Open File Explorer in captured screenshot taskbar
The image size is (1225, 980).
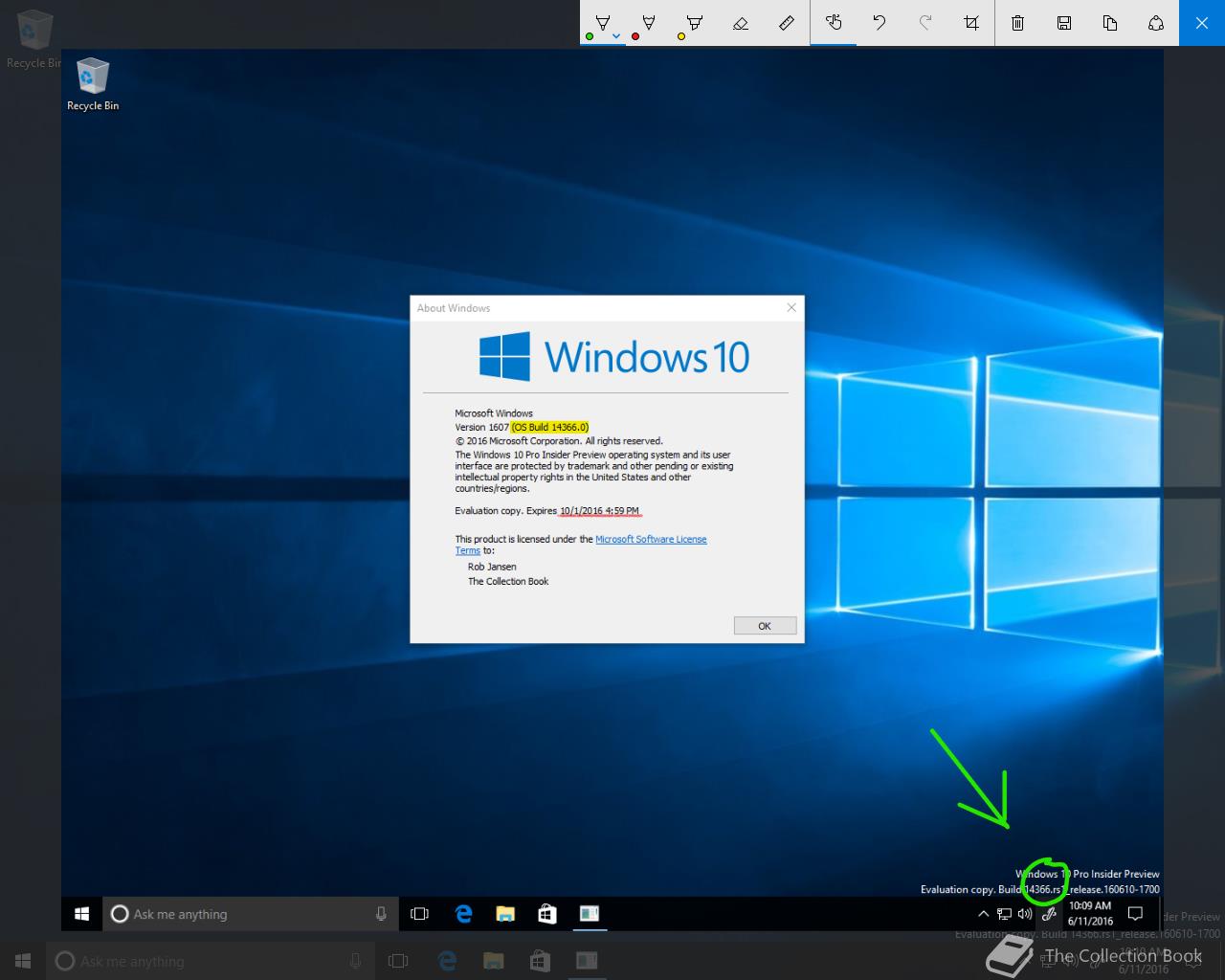point(505,914)
